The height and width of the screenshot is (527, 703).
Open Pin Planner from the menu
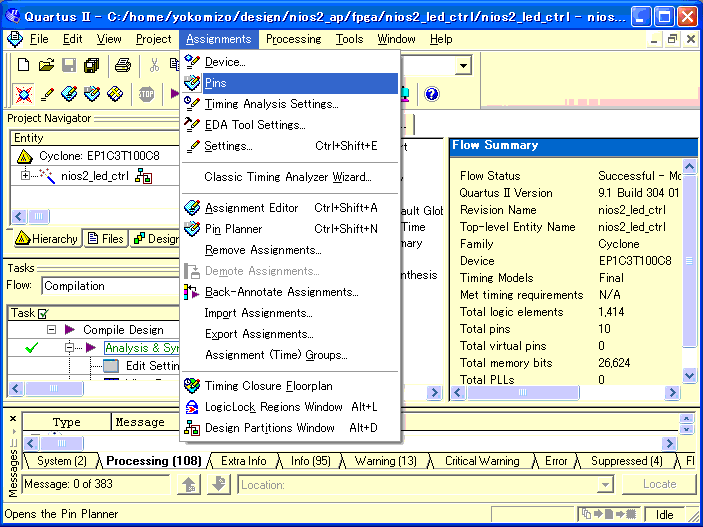290,229
